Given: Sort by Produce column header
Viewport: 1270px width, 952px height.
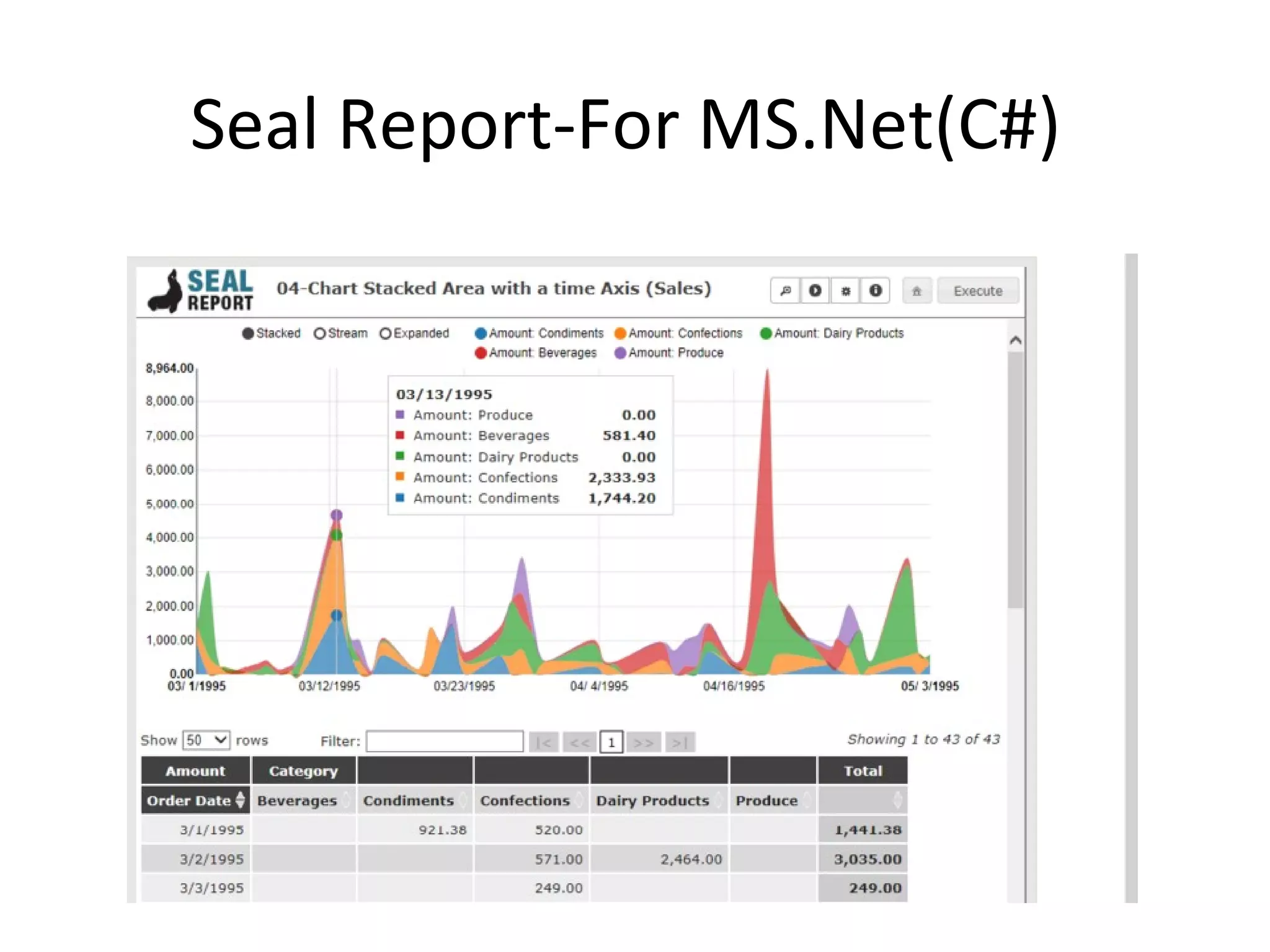Looking at the screenshot, I should (x=773, y=800).
